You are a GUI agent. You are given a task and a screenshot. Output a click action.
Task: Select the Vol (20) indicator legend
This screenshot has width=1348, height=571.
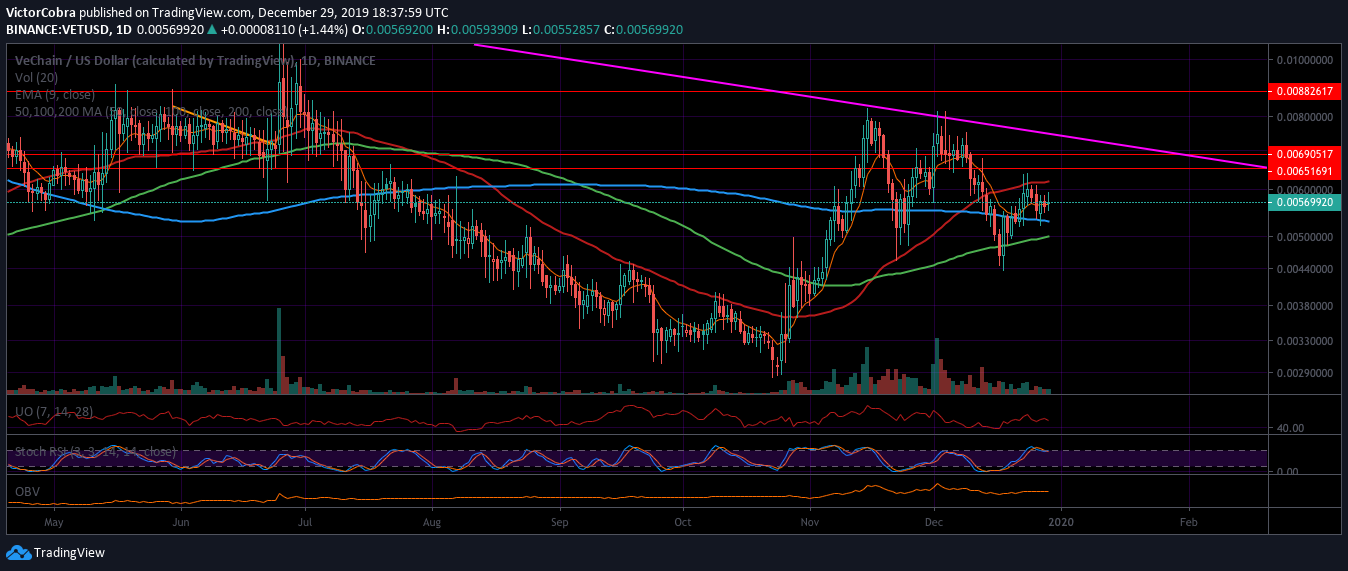click(38, 77)
